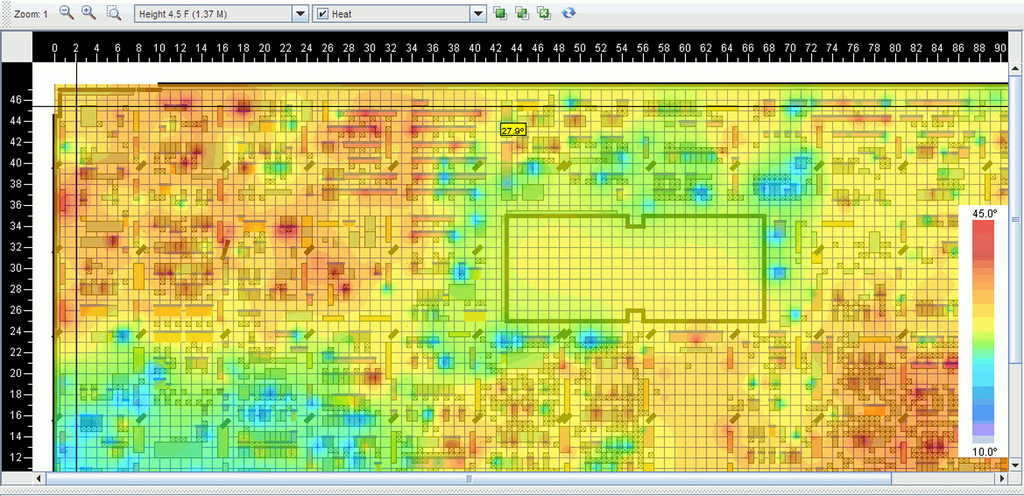Click the zoom out magnifier icon

click(67, 13)
